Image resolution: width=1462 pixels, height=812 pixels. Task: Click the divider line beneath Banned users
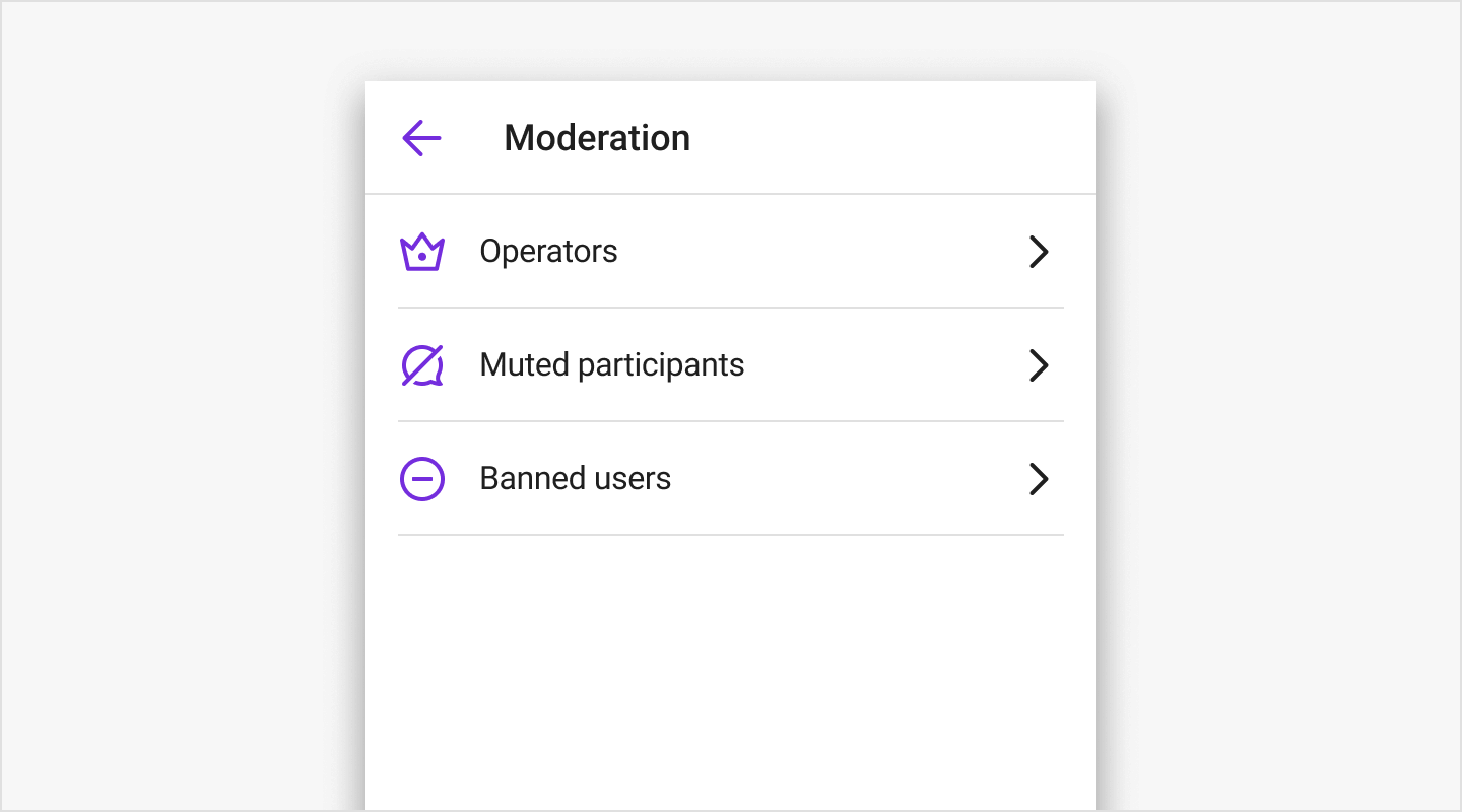point(731,535)
